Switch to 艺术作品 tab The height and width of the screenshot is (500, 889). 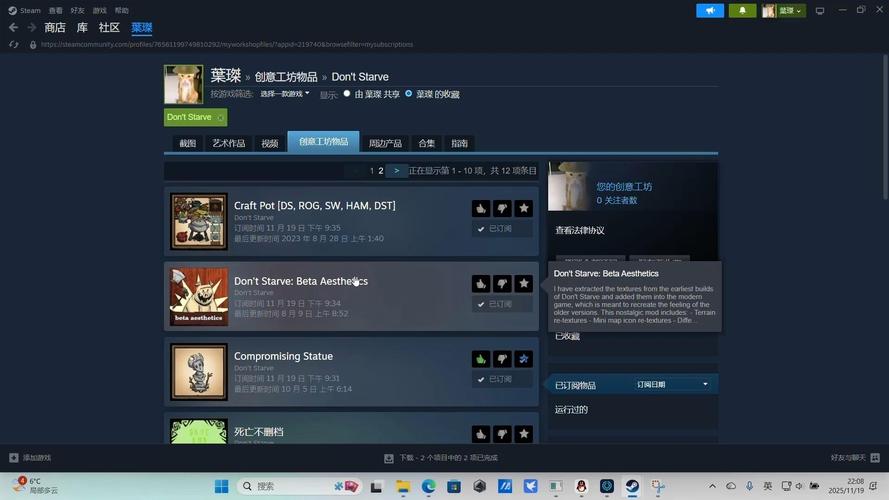228,143
